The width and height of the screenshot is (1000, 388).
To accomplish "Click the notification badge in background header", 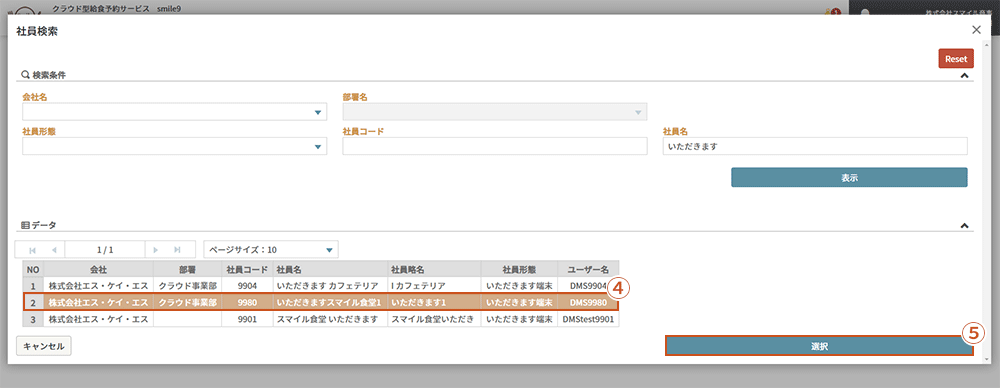I will tap(836, 11).
